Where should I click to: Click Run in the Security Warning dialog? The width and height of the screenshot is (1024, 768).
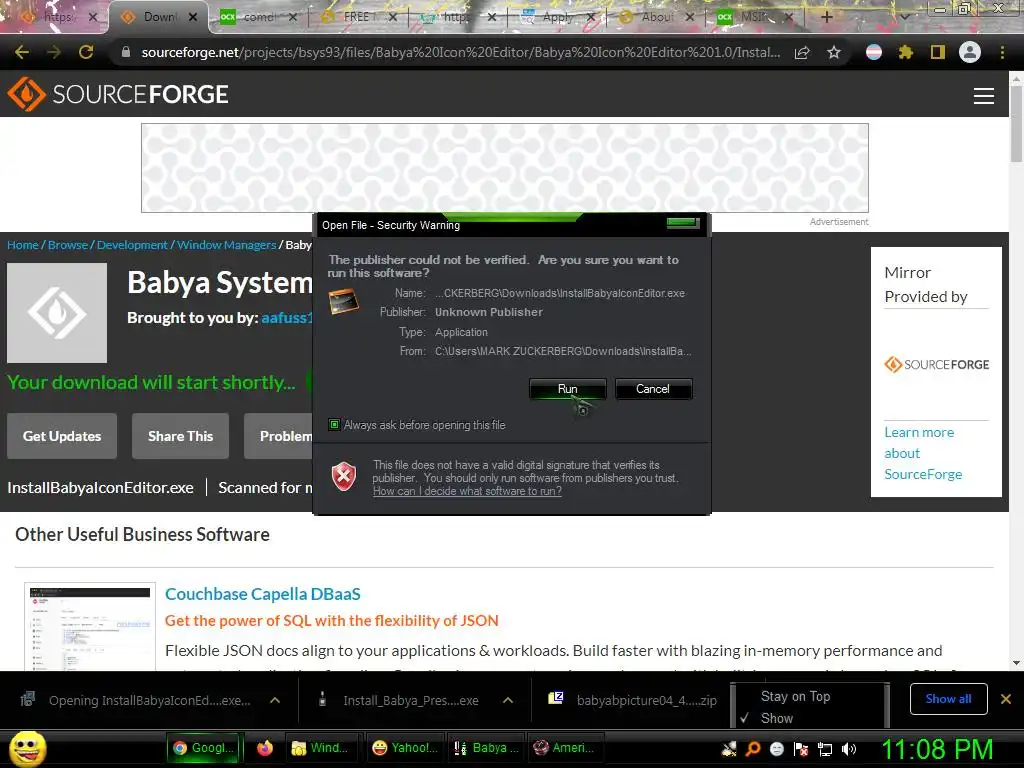[568, 389]
